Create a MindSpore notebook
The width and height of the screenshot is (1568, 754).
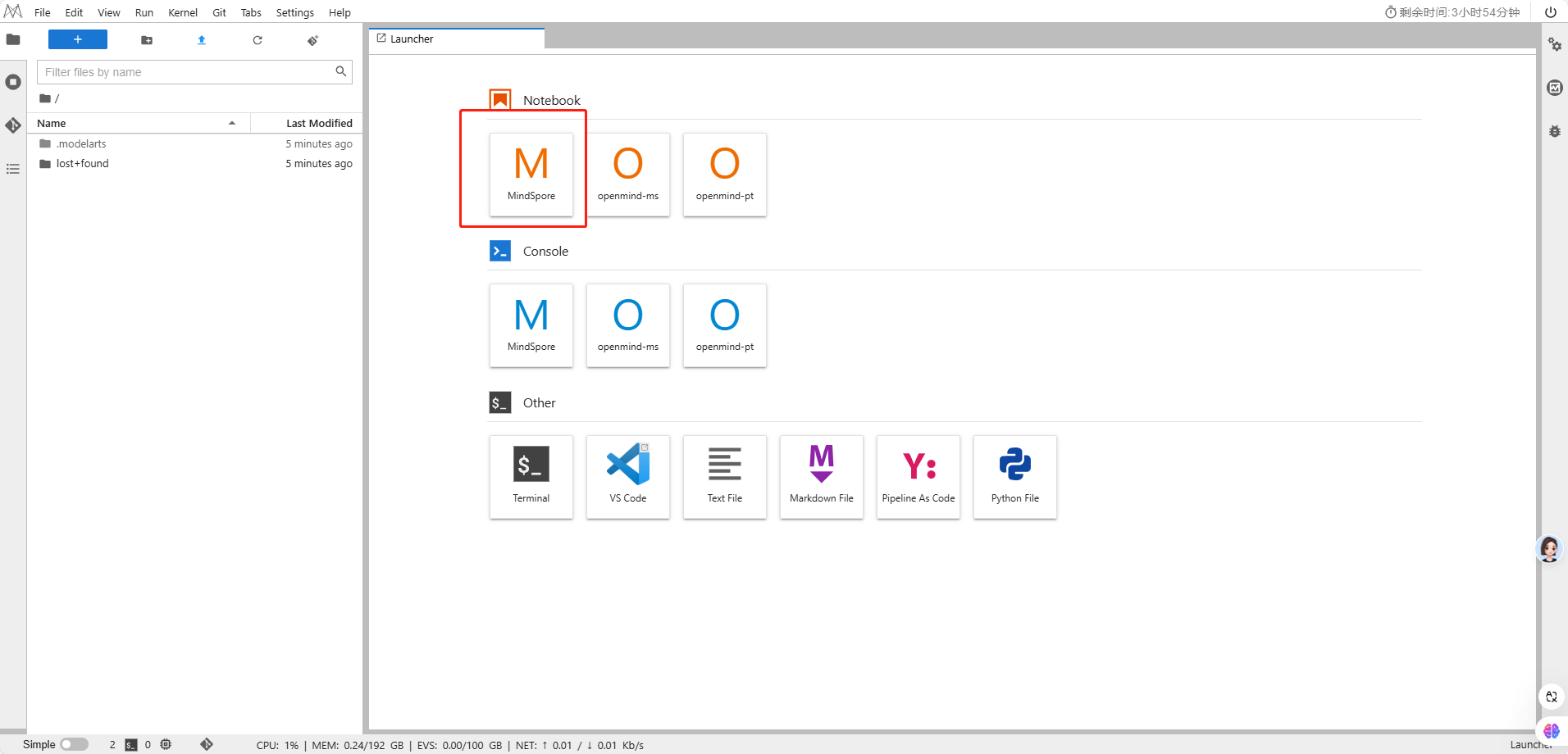(x=531, y=175)
